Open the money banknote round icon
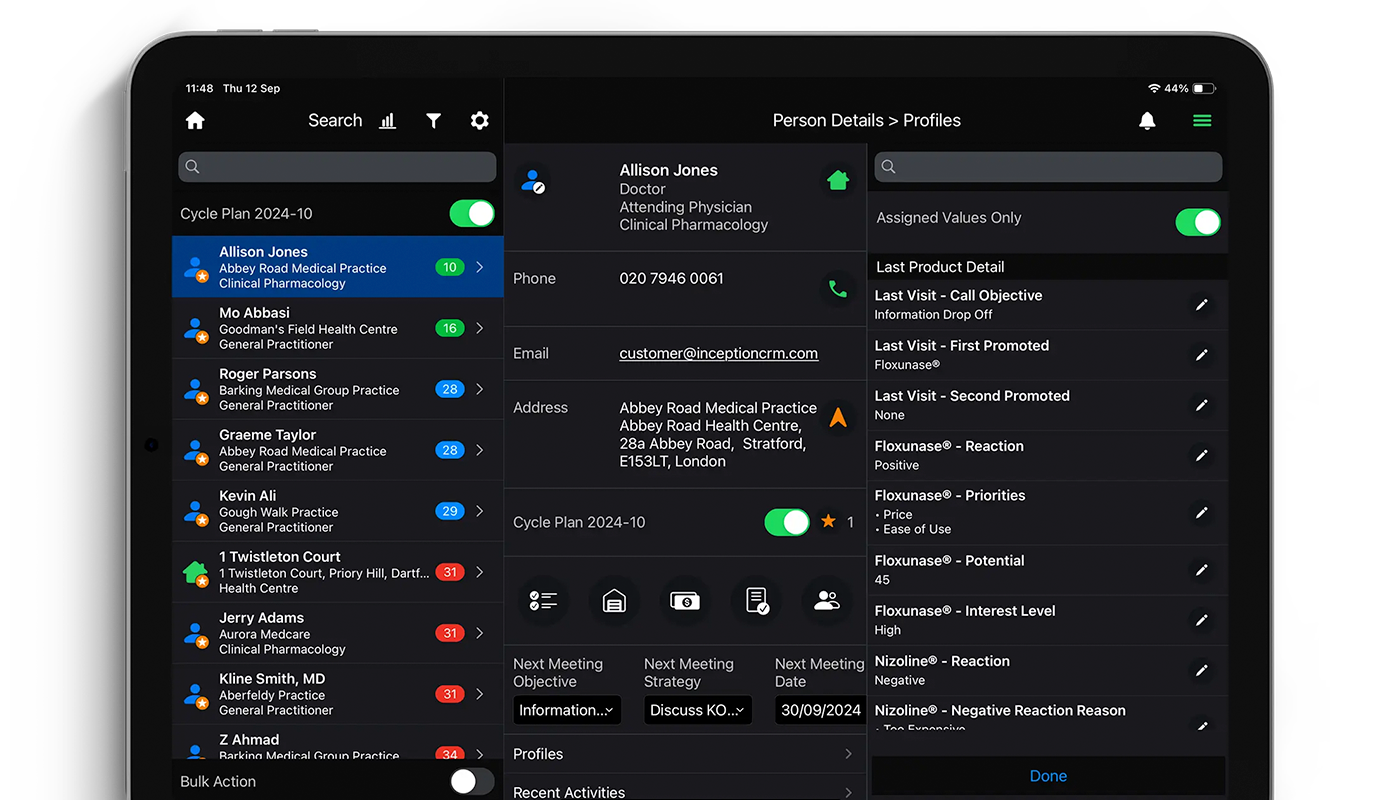1400x800 pixels. (x=685, y=601)
